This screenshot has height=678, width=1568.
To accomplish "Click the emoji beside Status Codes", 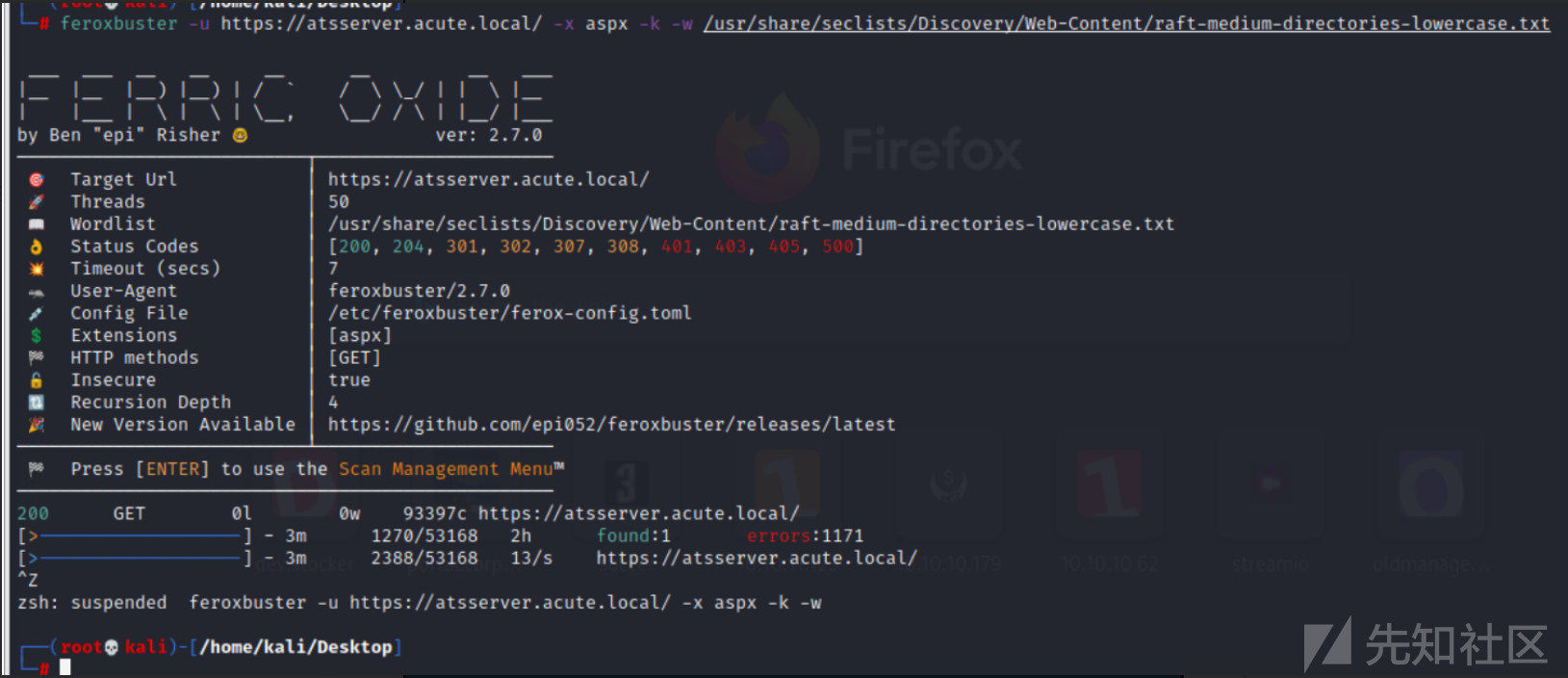I will click(37, 247).
